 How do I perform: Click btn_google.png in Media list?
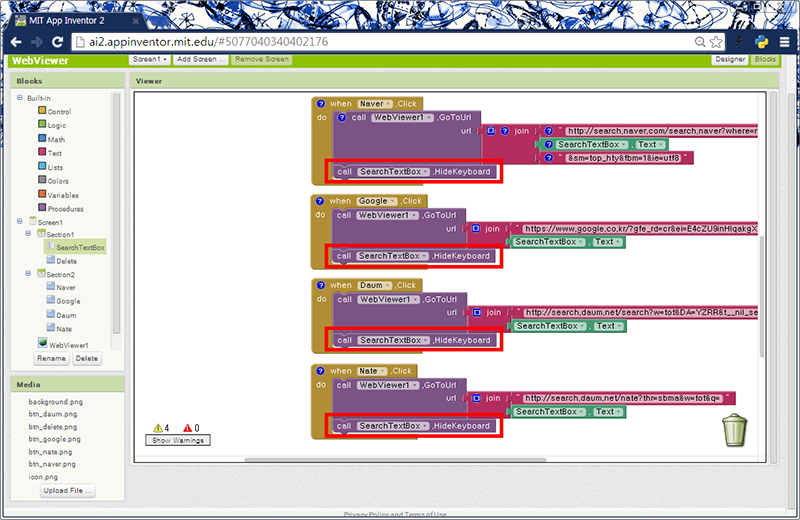pos(54,439)
